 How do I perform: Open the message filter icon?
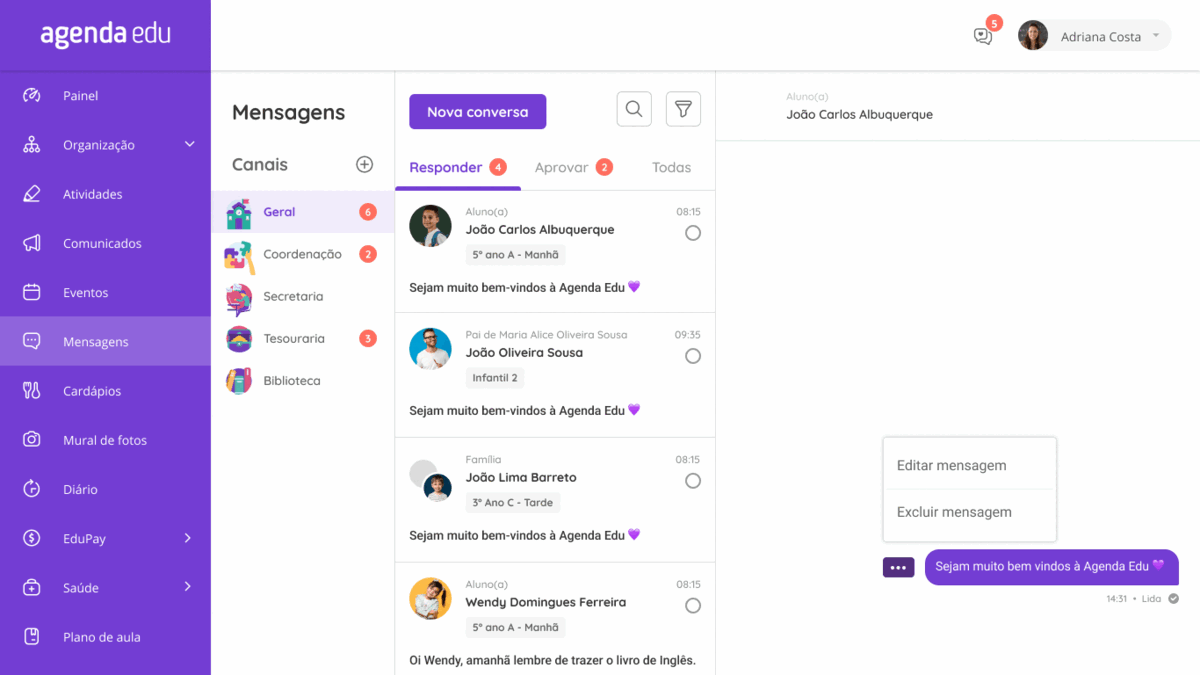(683, 109)
